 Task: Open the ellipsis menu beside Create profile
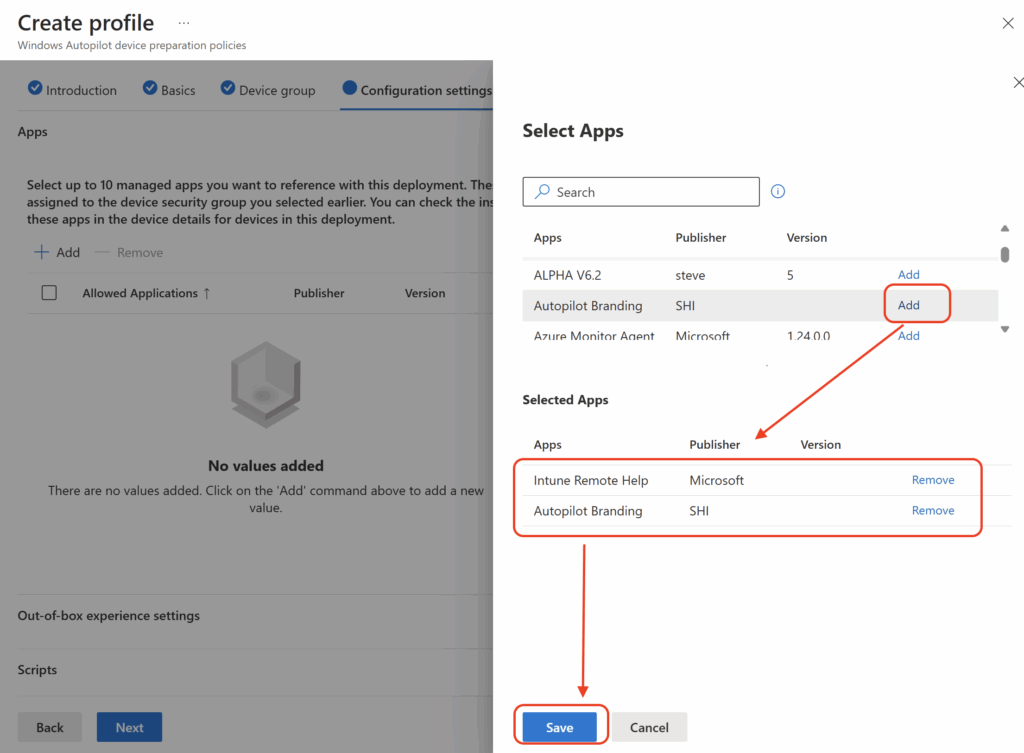pos(184,23)
